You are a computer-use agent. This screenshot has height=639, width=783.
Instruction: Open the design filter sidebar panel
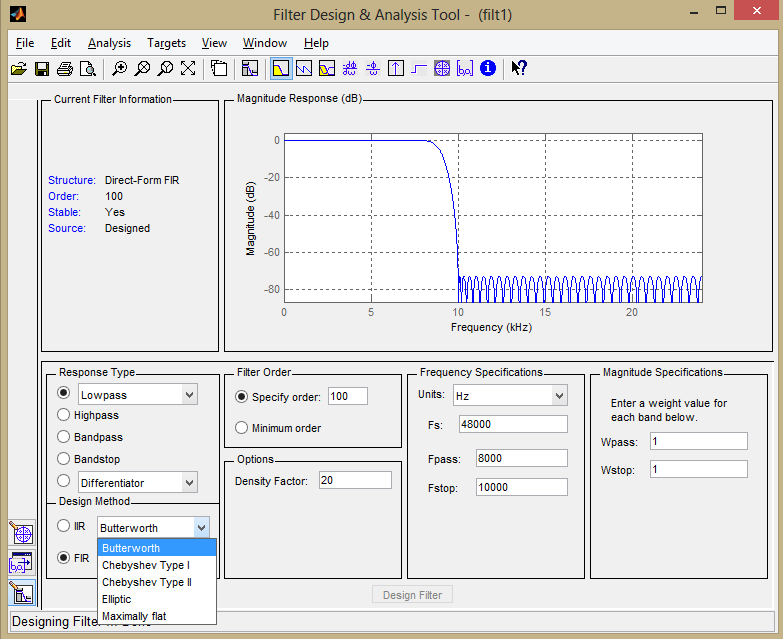tap(22, 593)
